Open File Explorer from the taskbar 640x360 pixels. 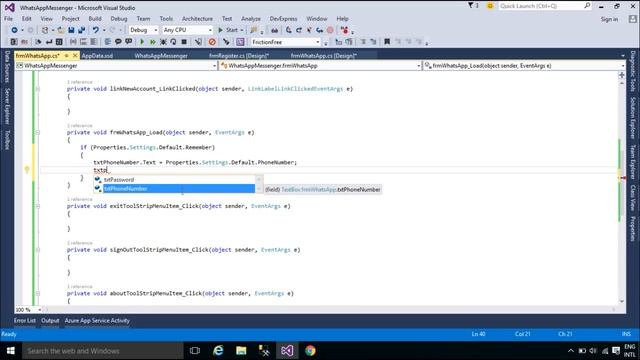(241, 351)
